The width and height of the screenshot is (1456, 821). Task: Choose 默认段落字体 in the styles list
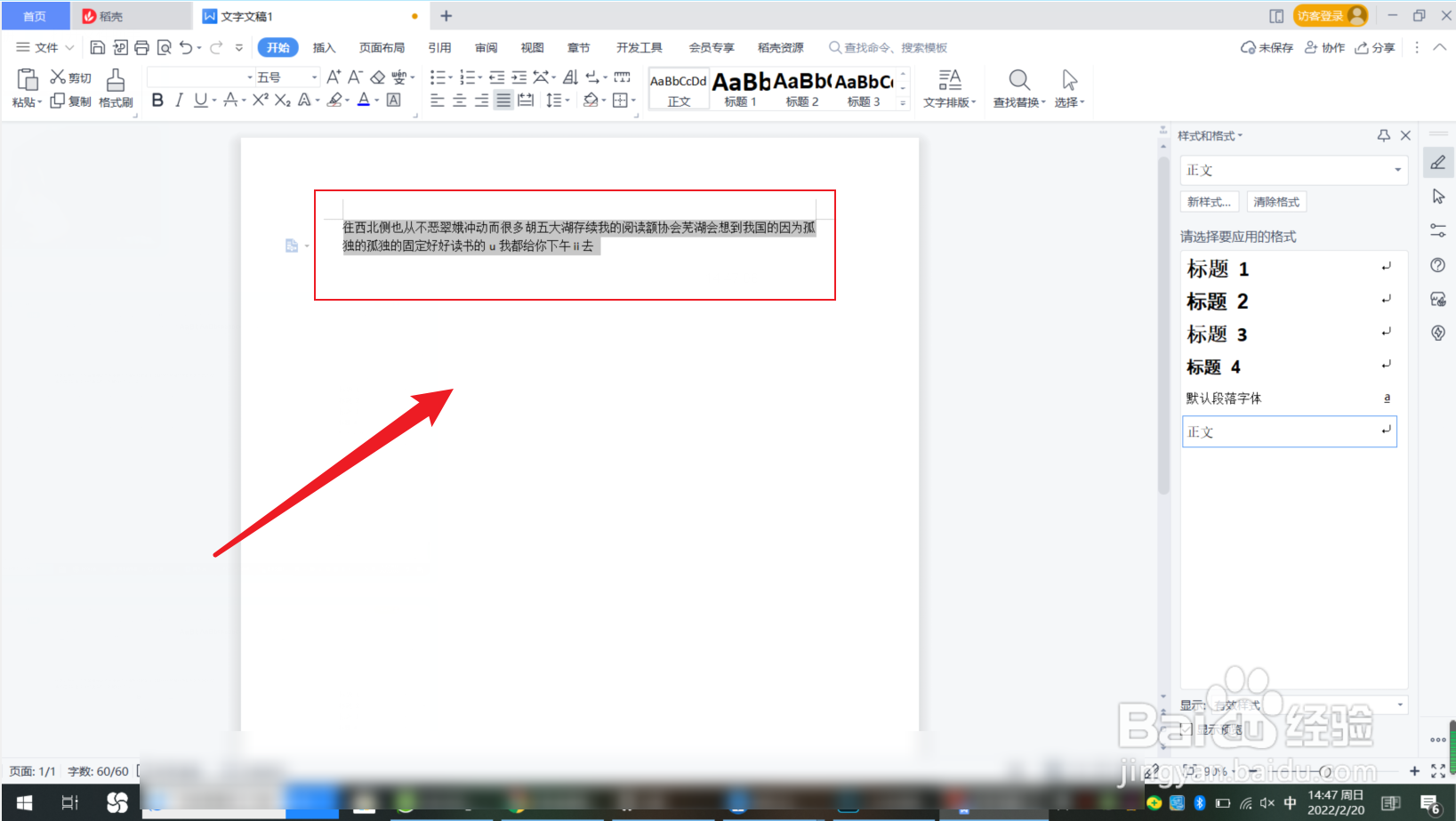point(1289,398)
